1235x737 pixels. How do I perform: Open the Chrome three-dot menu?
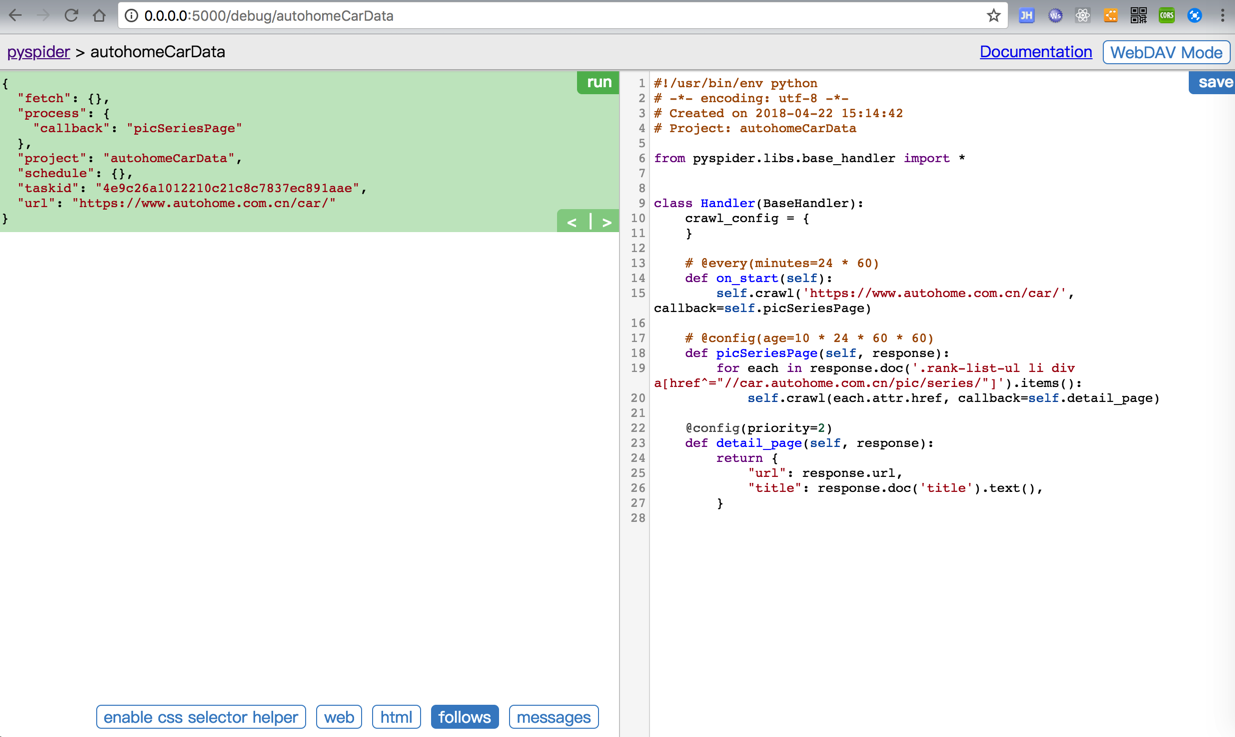(x=1222, y=15)
